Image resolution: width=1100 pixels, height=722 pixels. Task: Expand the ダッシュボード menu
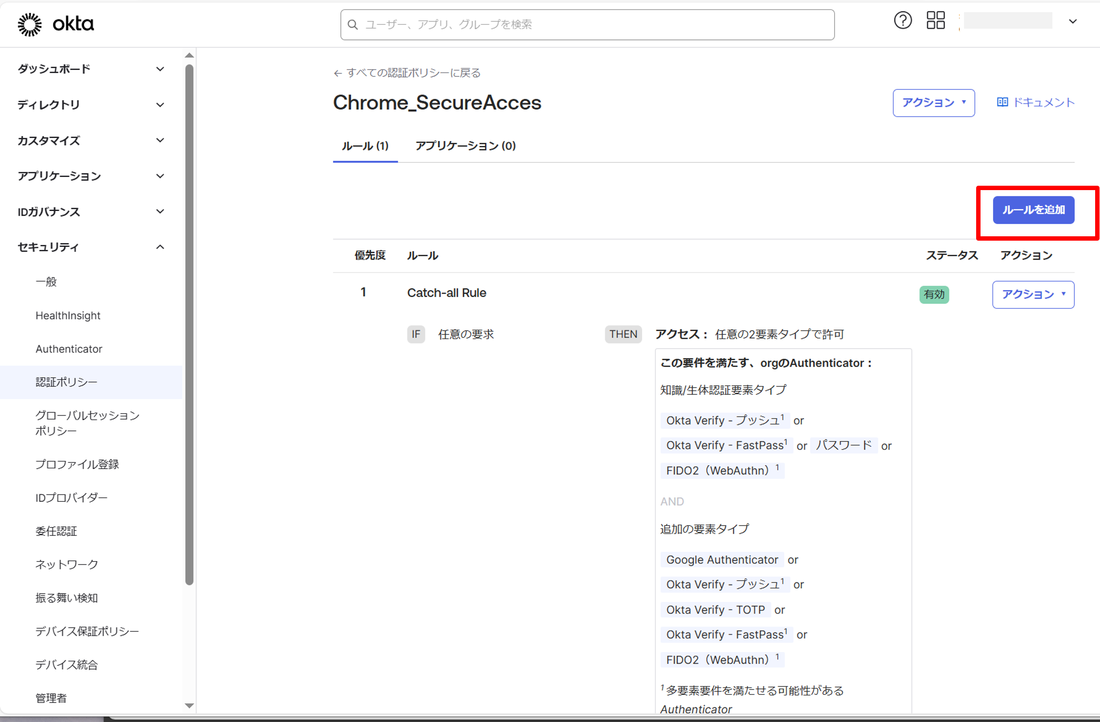91,69
